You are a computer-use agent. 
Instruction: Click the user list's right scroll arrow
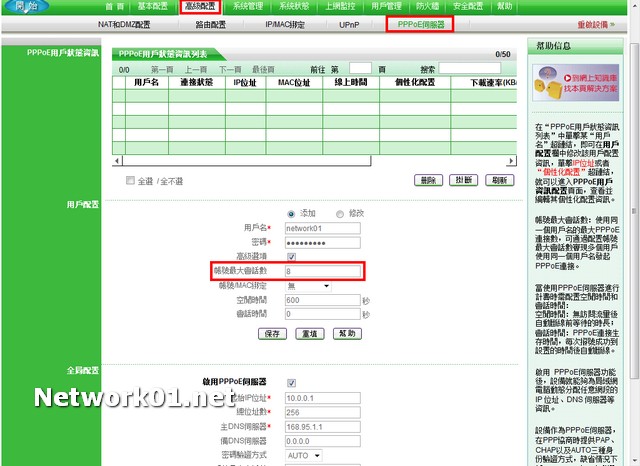click(x=510, y=161)
